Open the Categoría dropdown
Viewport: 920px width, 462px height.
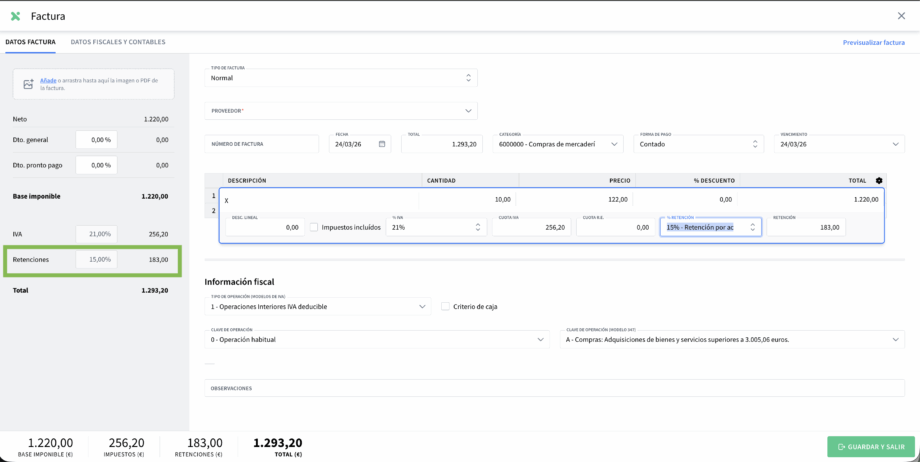[x=614, y=144]
